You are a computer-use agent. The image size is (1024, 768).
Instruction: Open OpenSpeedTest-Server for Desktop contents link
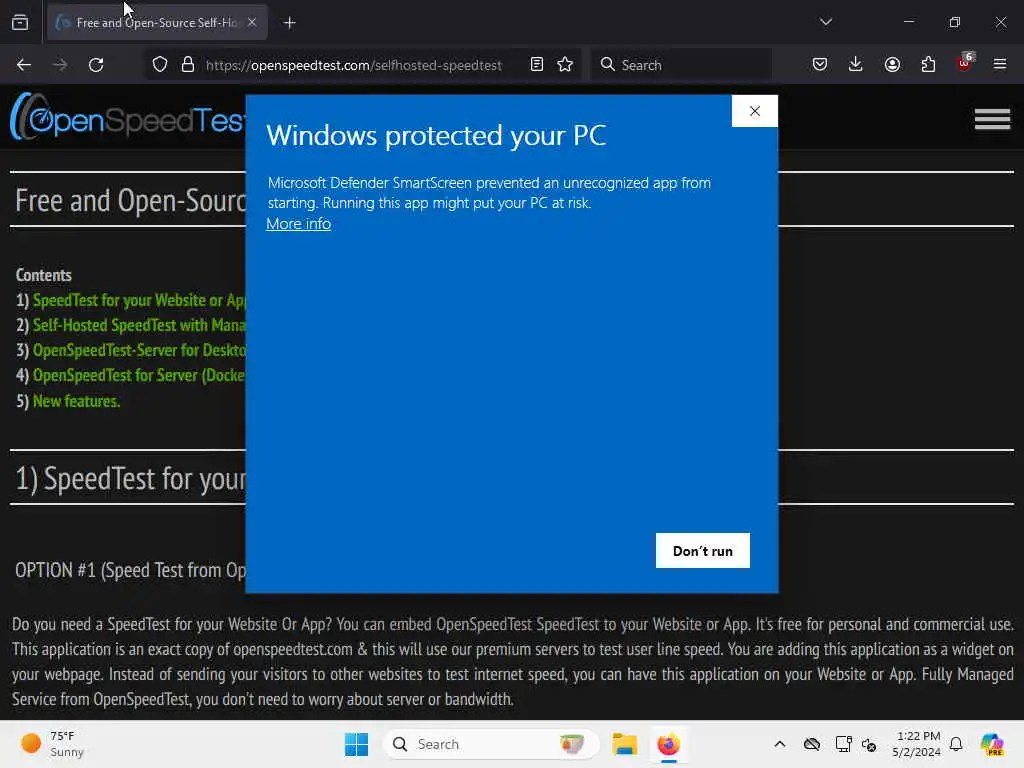[x=139, y=351]
